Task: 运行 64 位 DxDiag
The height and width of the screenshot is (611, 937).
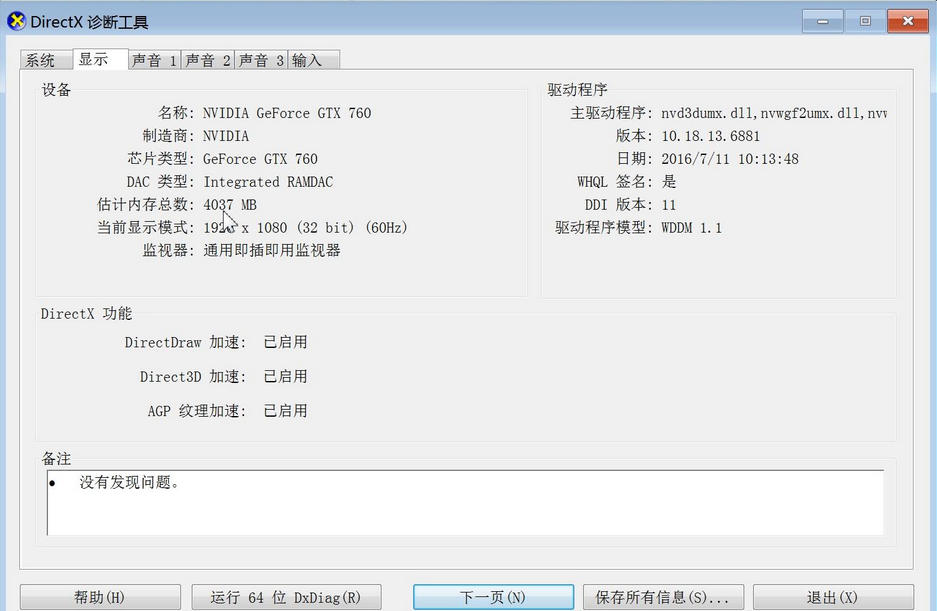Action: [x=286, y=596]
